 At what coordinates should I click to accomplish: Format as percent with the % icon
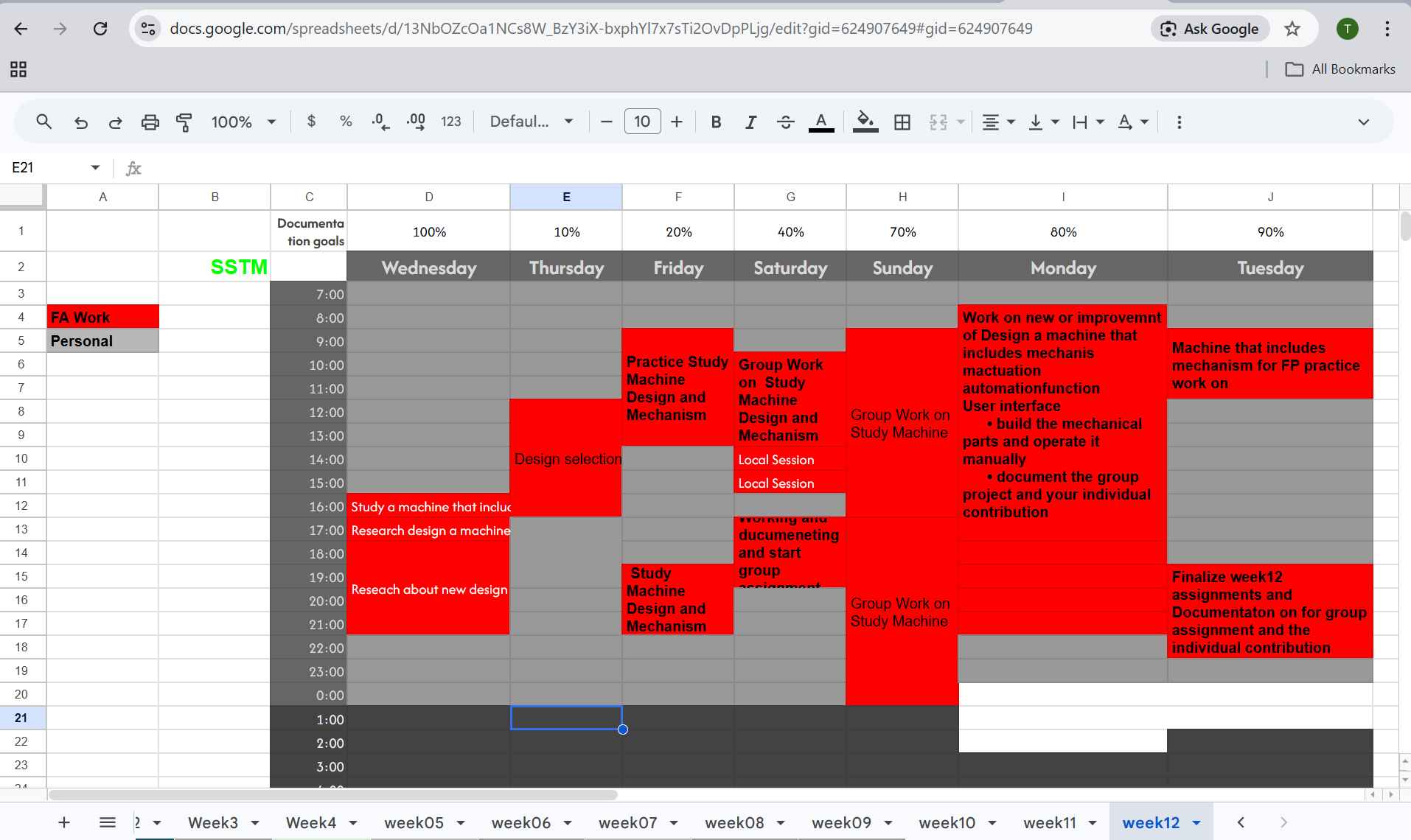pos(346,122)
